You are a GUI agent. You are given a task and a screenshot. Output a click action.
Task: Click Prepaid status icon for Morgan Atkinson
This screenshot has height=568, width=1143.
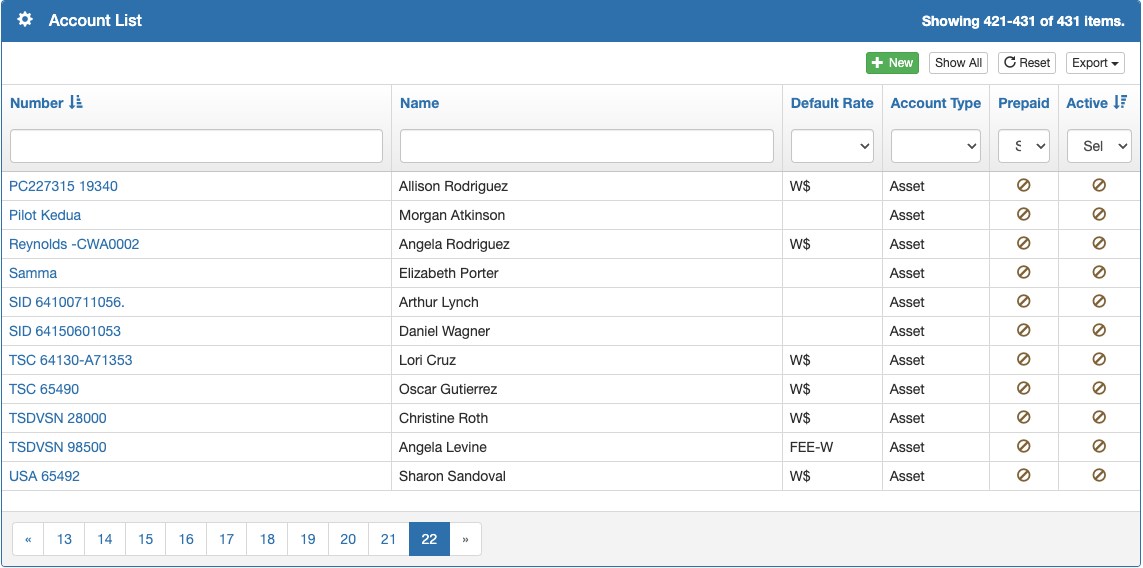point(1023,214)
